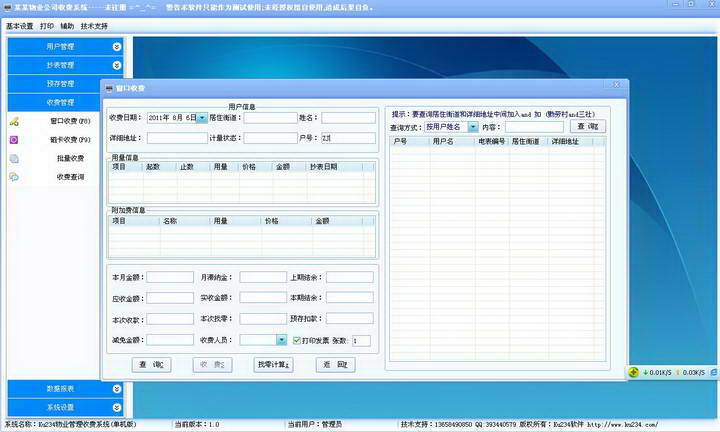The image size is (720, 432).
Task: Click the 预存扣款 input field
Action: 350,319
